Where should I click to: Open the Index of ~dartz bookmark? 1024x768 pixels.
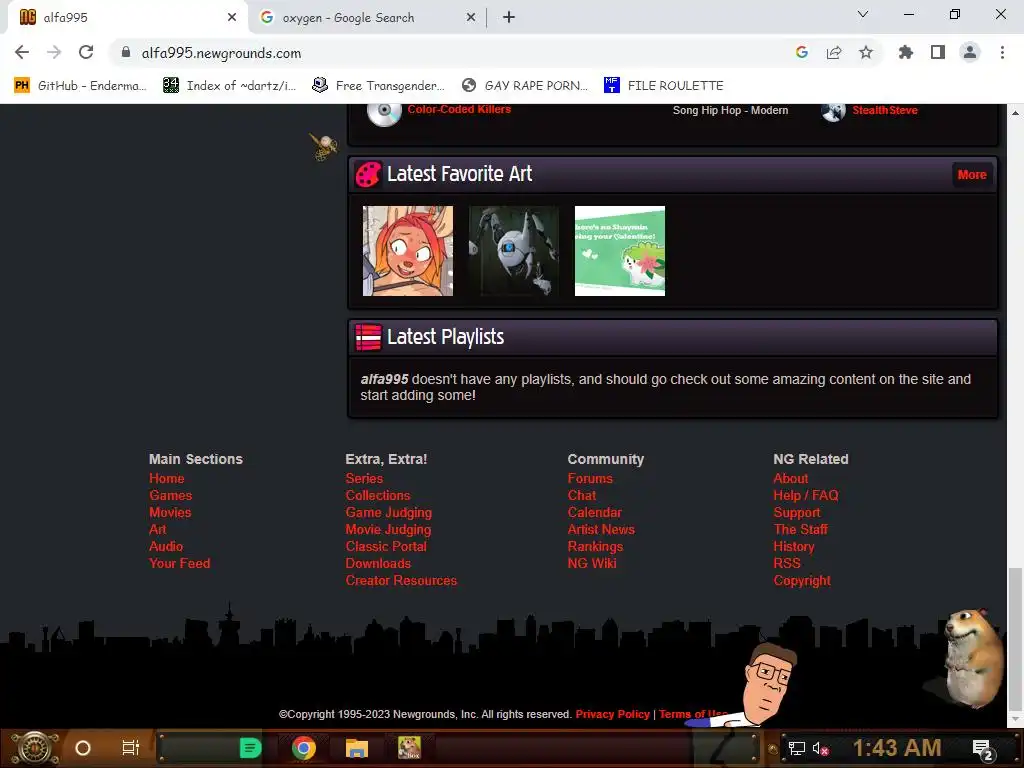tap(230, 86)
